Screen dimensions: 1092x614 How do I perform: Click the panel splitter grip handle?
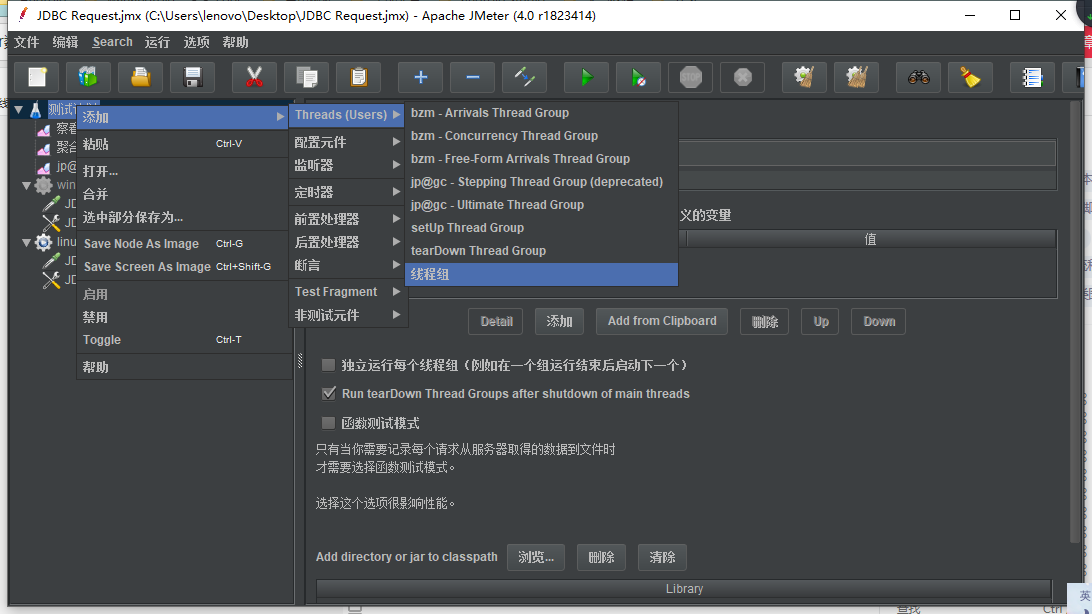(300, 360)
